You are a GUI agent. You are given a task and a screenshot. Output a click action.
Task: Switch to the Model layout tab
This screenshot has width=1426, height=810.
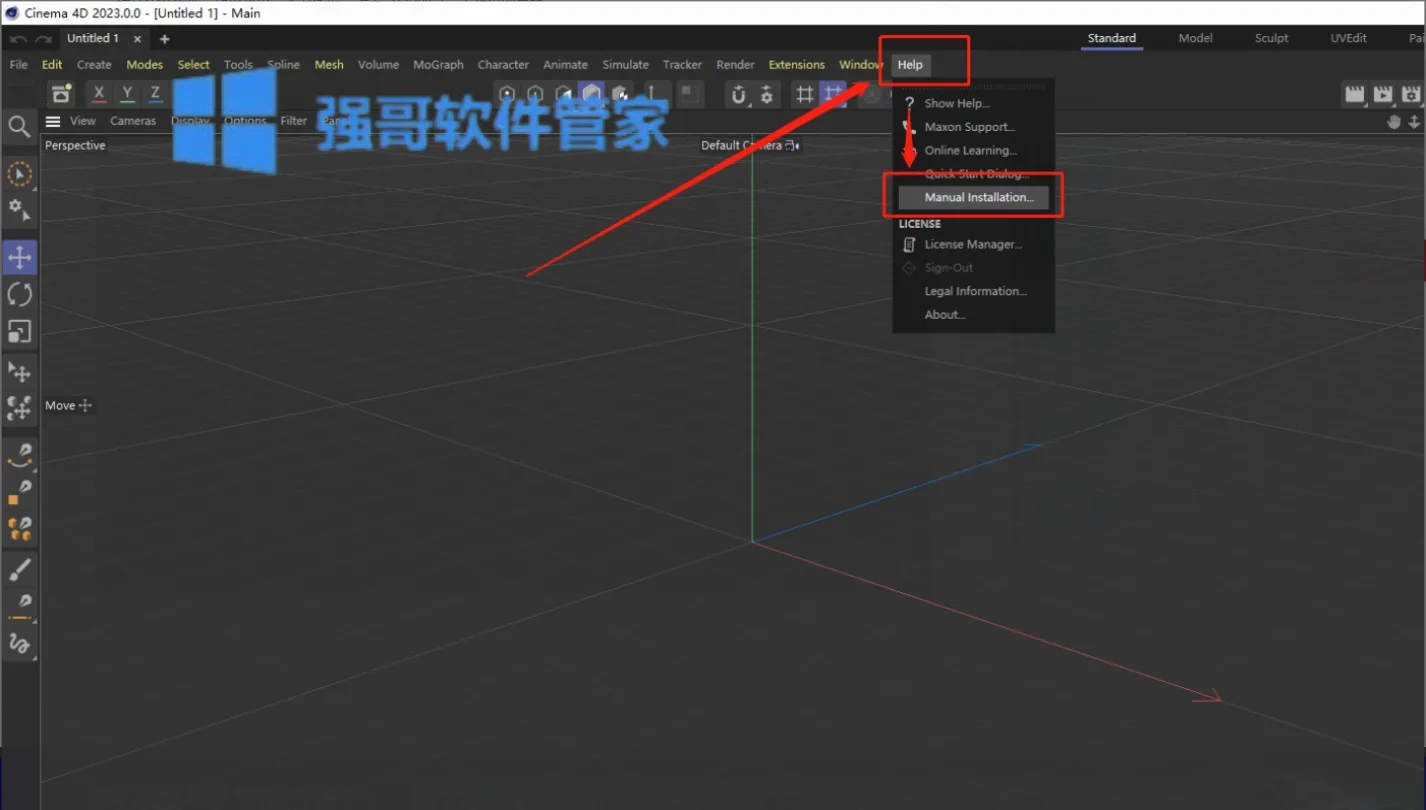pyautogui.click(x=1195, y=39)
